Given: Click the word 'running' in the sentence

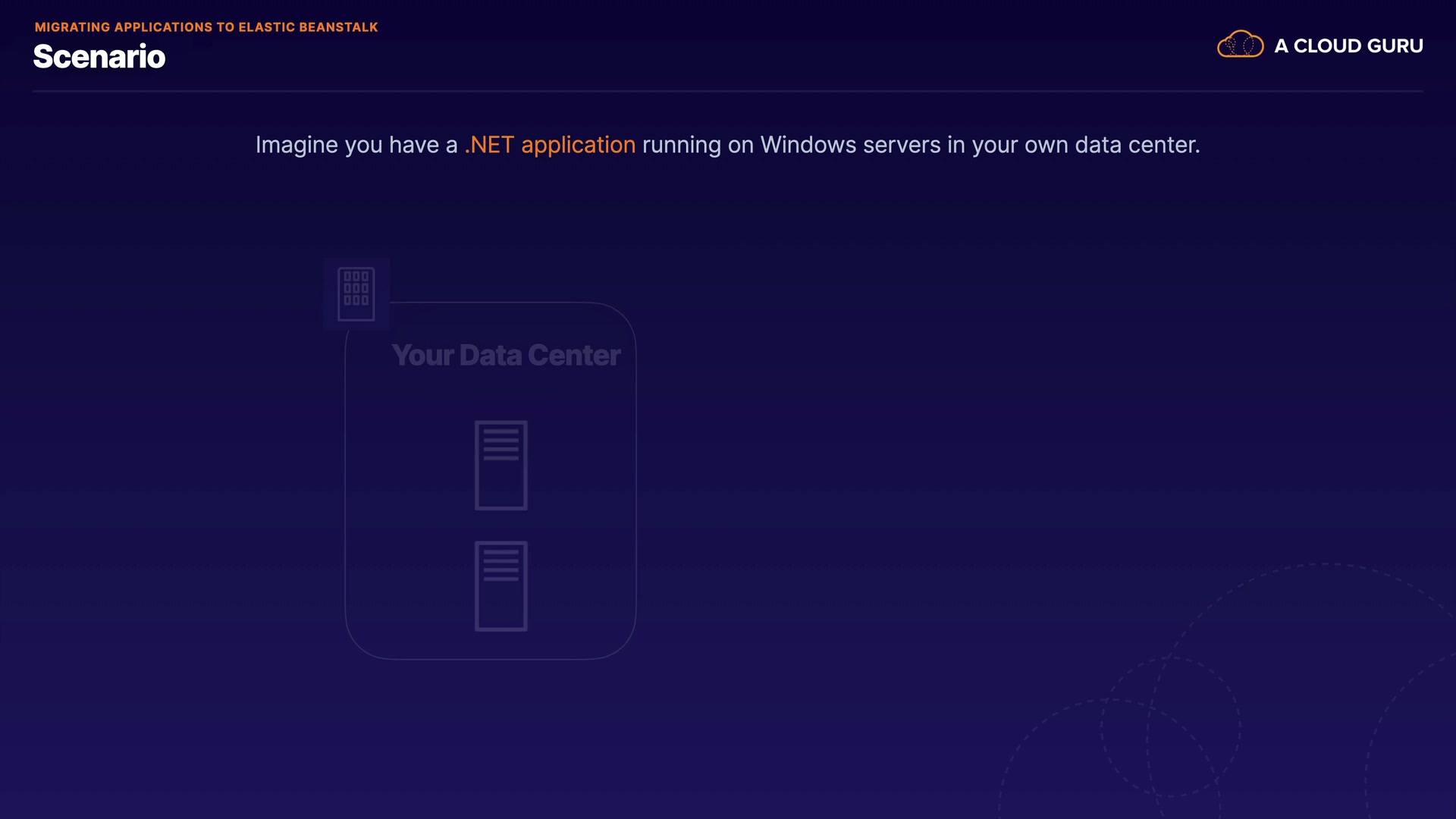Looking at the screenshot, I should click(681, 145).
